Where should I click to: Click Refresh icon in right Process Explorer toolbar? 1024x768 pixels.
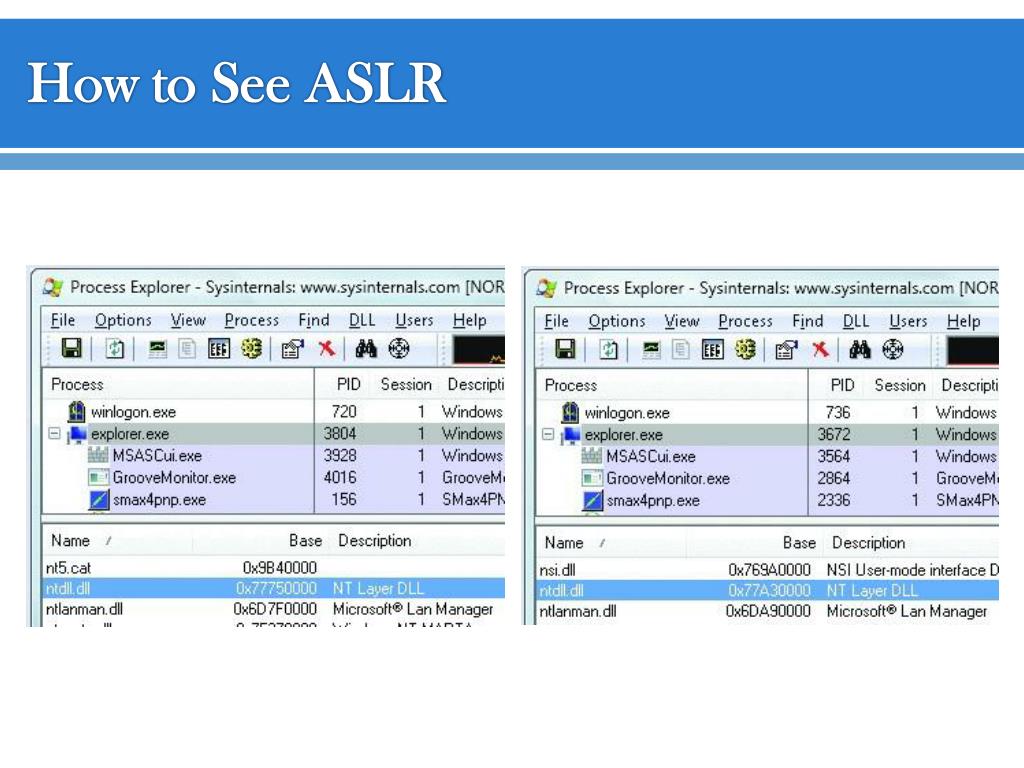609,349
